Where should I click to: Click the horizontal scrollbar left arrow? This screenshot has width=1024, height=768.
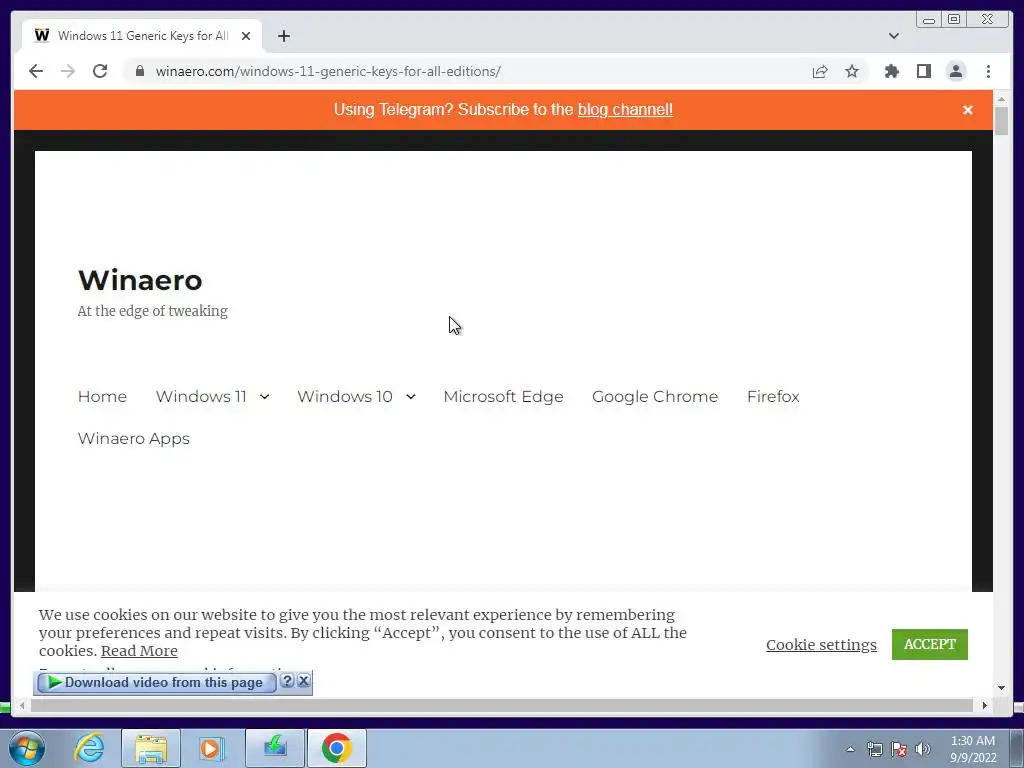pos(22,705)
